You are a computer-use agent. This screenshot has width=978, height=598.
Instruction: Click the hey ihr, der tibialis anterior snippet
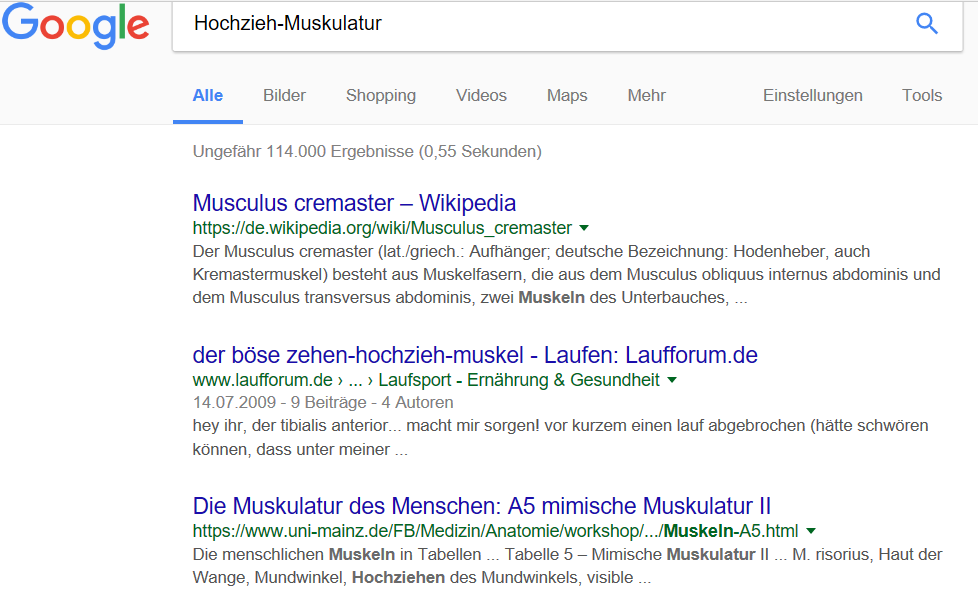[560, 437]
